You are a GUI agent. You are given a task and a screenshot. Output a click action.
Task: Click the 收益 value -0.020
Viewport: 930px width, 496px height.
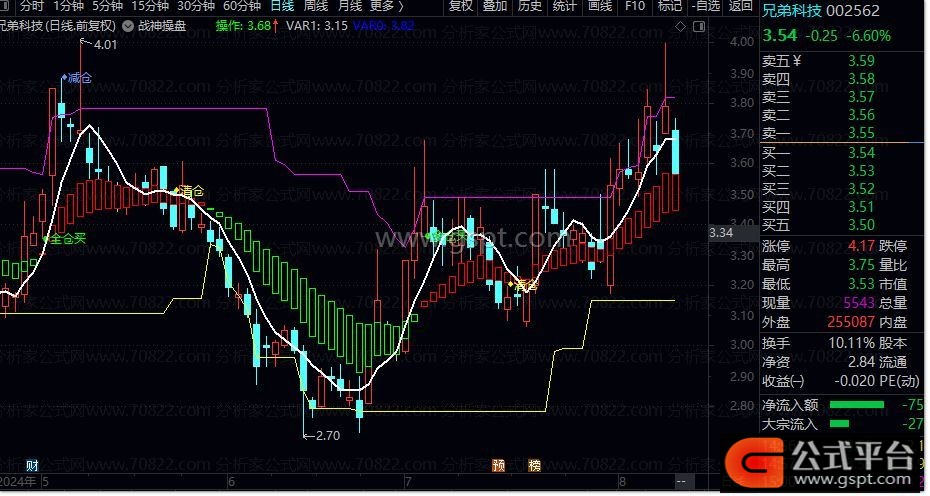point(854,381)
